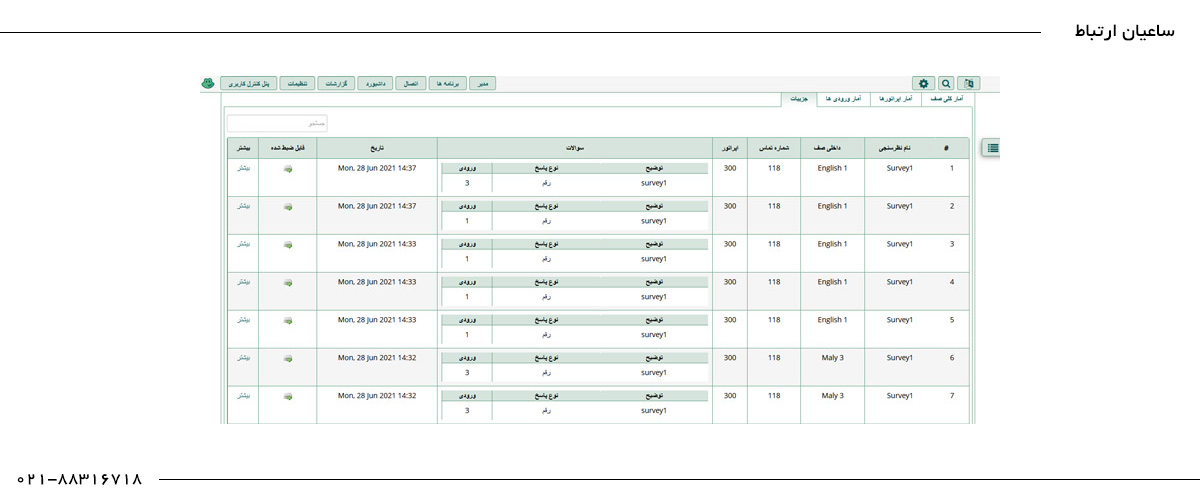1200x500 pixels.
Task: Click date Mon, 28 Jun 2021 14:33 in row 5
Action: click(x=377, y=320)
